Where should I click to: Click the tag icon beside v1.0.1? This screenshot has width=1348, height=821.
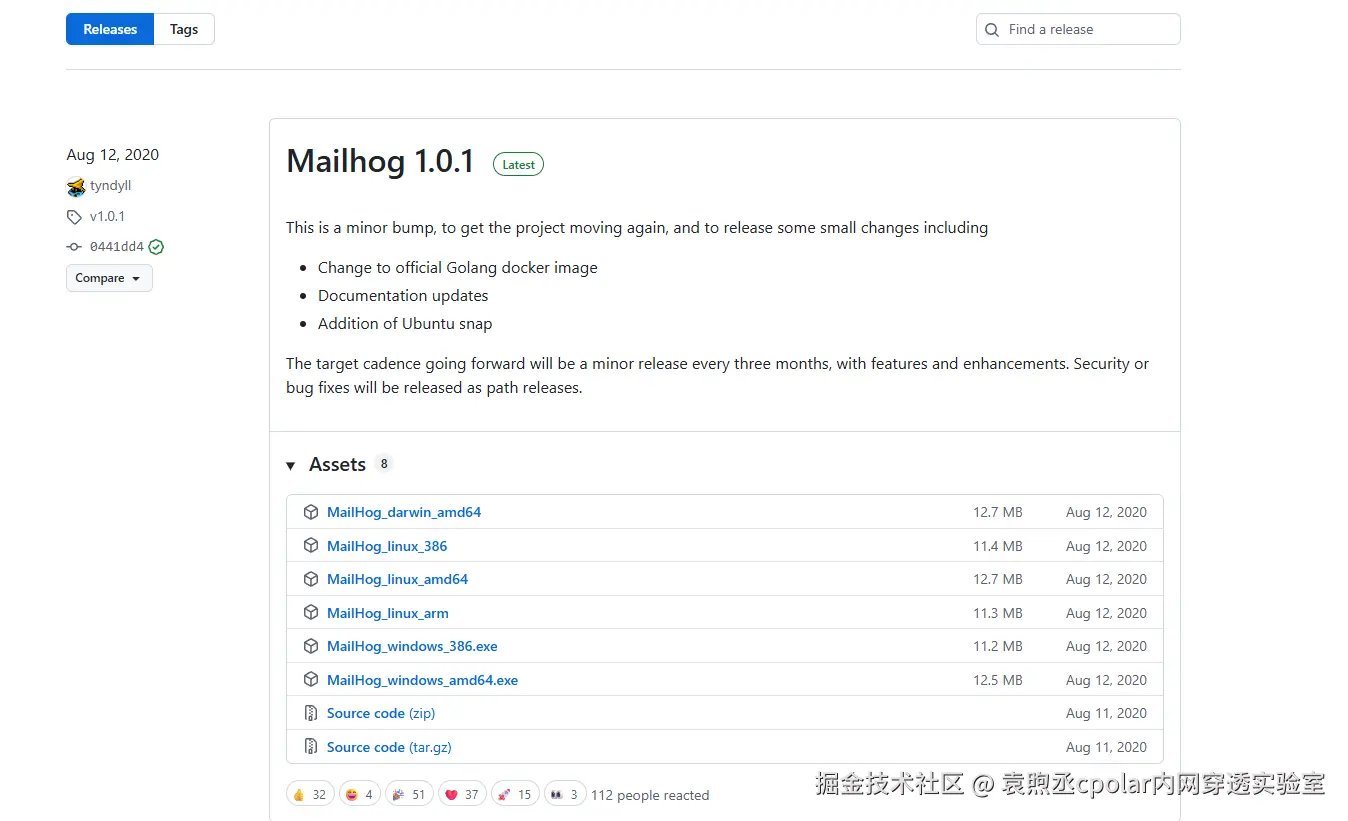pyautogui.click(x=74, y=217)
